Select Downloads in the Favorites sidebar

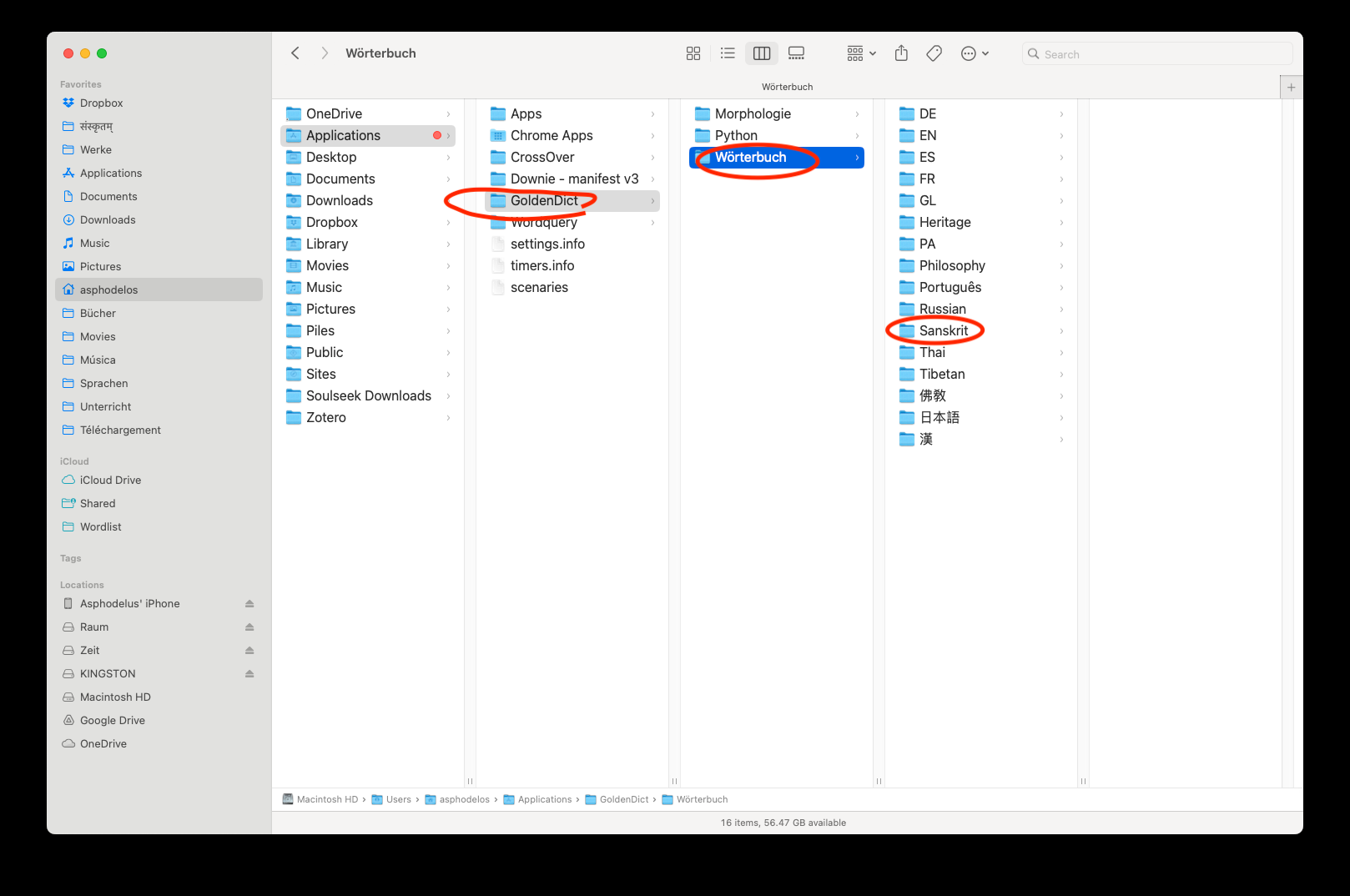108,219
